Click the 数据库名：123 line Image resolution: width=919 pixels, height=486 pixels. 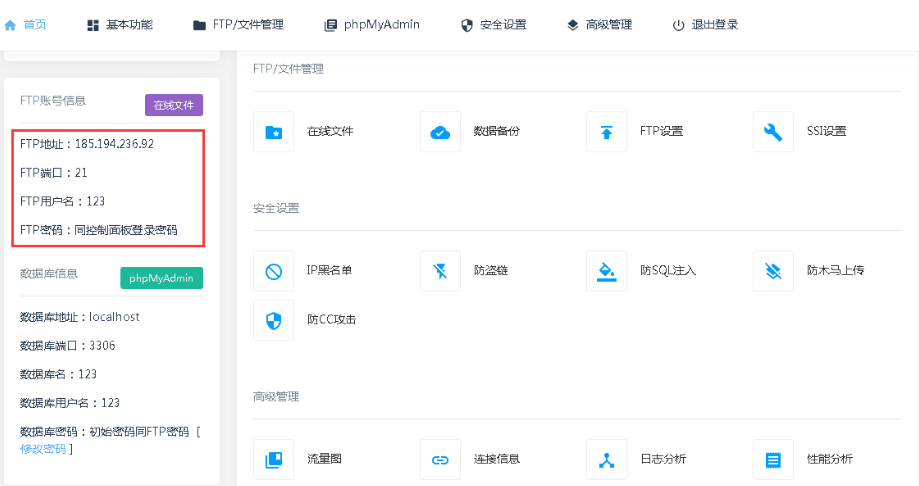pos(58,374)
